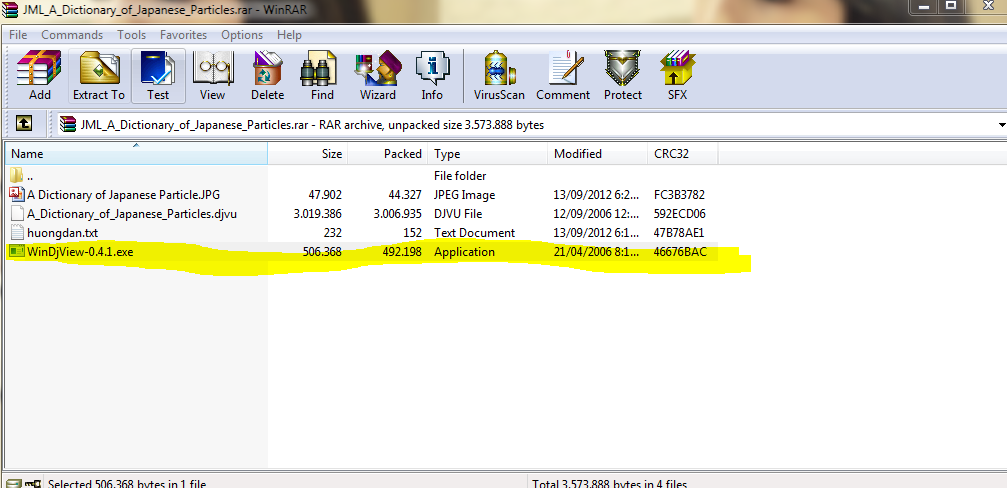Go up one folder level button
Viewport: 1007px width, 488px height.
point(23,123)
